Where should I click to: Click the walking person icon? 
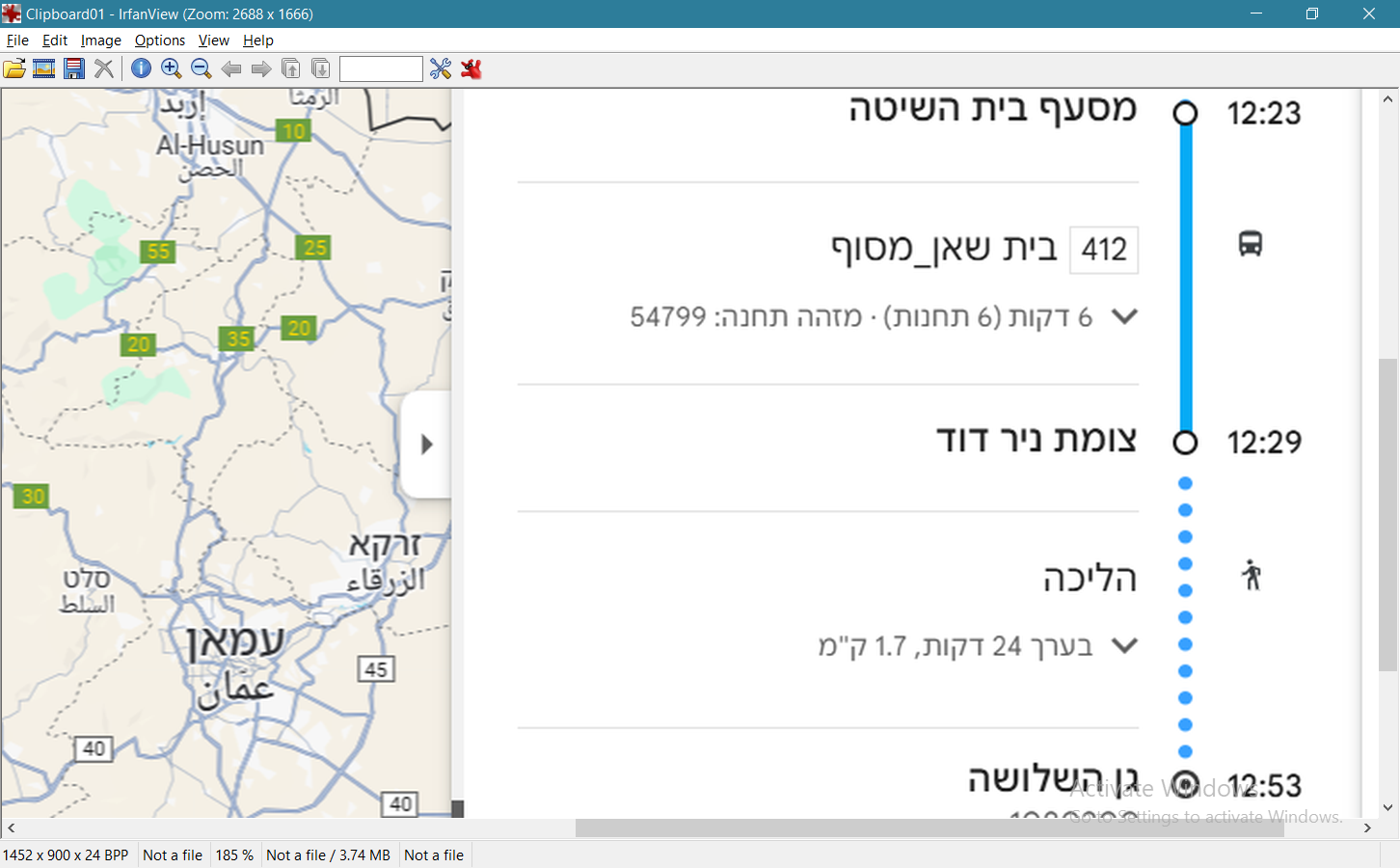pos(1252,575)
